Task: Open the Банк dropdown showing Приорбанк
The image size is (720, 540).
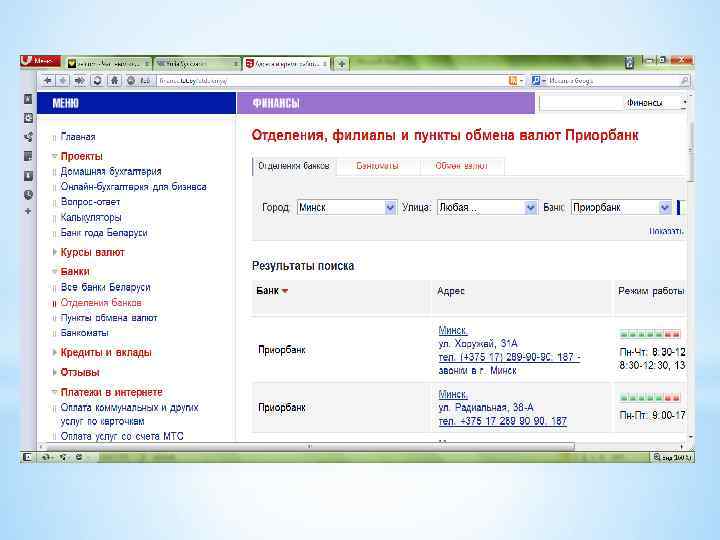Action: [621, 208]
